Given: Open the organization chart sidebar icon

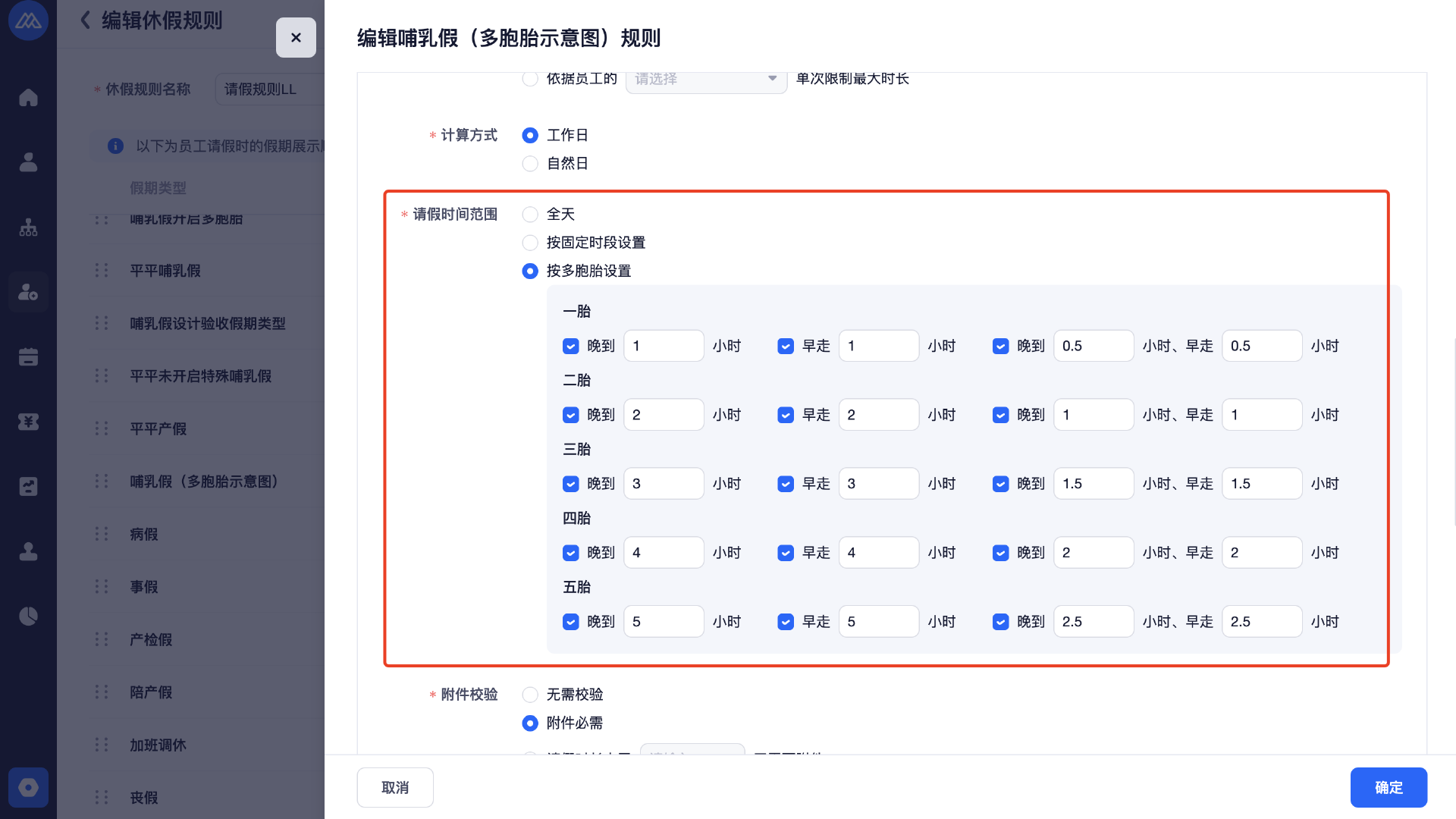Looking at the screenshot, I should click(x=28, y=227).
